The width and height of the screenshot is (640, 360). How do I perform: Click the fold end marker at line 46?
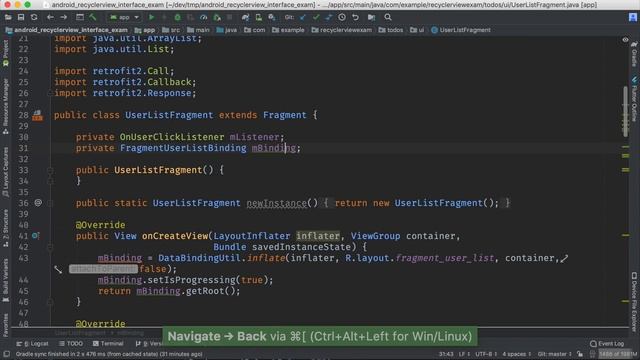[50, 302]
